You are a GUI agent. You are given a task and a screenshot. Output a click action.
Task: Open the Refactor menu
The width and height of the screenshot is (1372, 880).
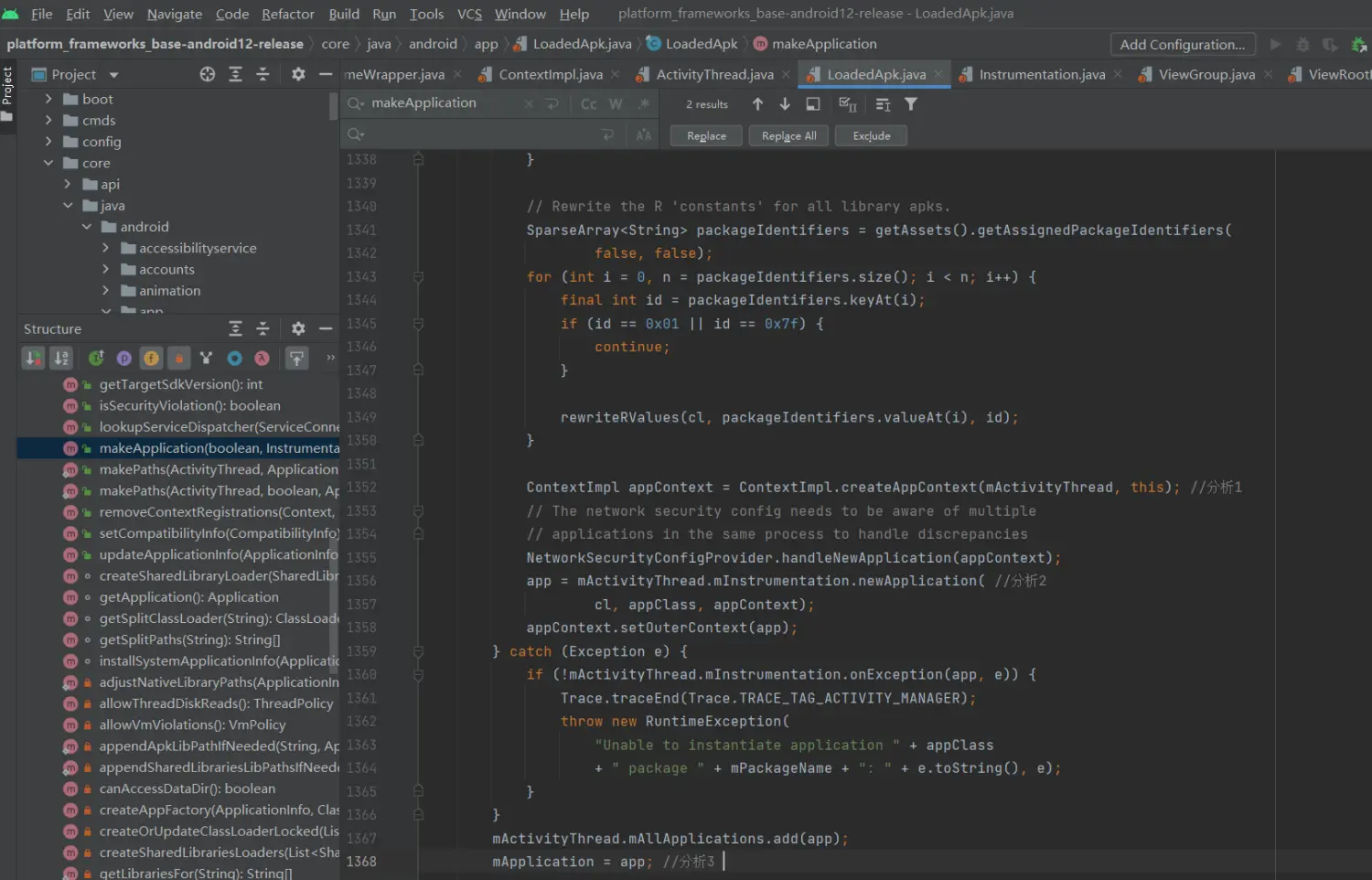pyautogui.click(x=287, y=14)
